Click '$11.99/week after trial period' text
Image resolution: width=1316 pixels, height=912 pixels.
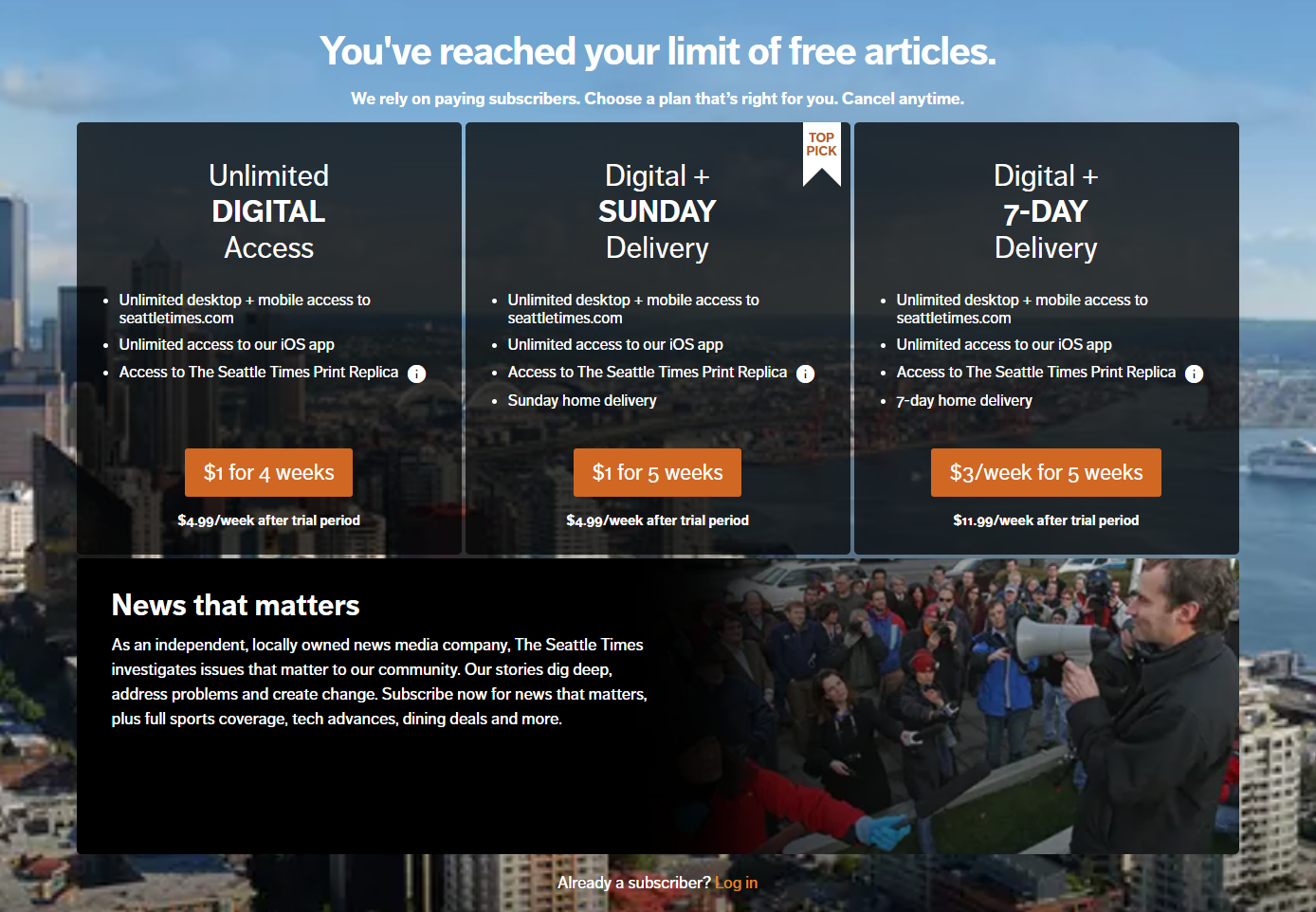(x=1046, y=520)
